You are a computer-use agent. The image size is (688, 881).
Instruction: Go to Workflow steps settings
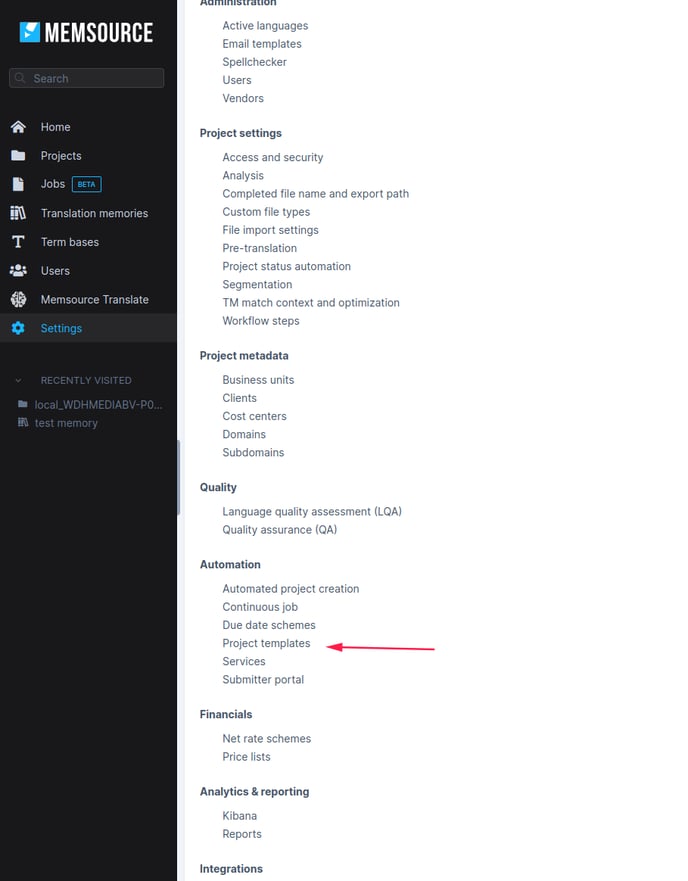[261, 321]
